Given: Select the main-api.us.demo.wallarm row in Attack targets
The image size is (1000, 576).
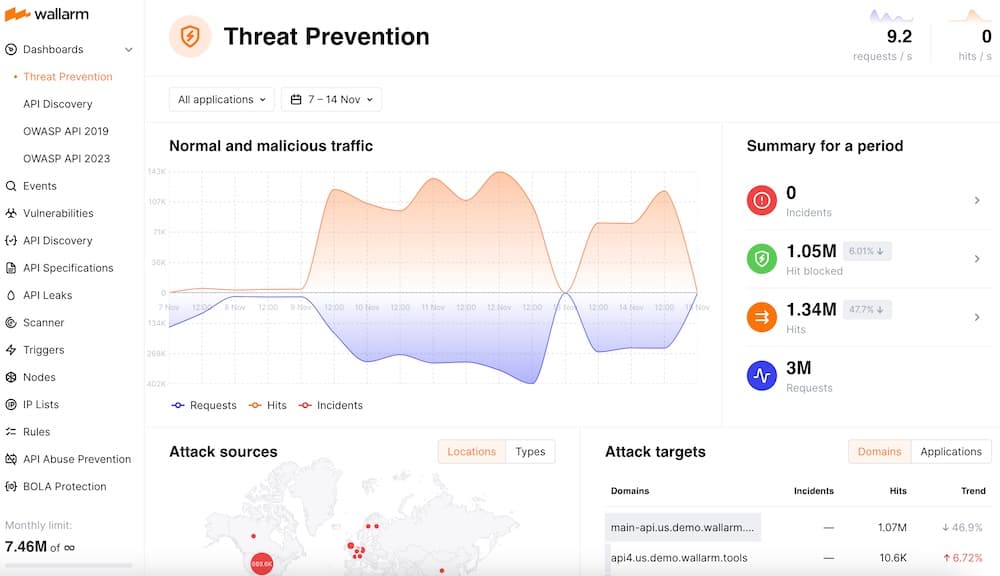Looking at the screenshot, I should (x=683, y=526).
